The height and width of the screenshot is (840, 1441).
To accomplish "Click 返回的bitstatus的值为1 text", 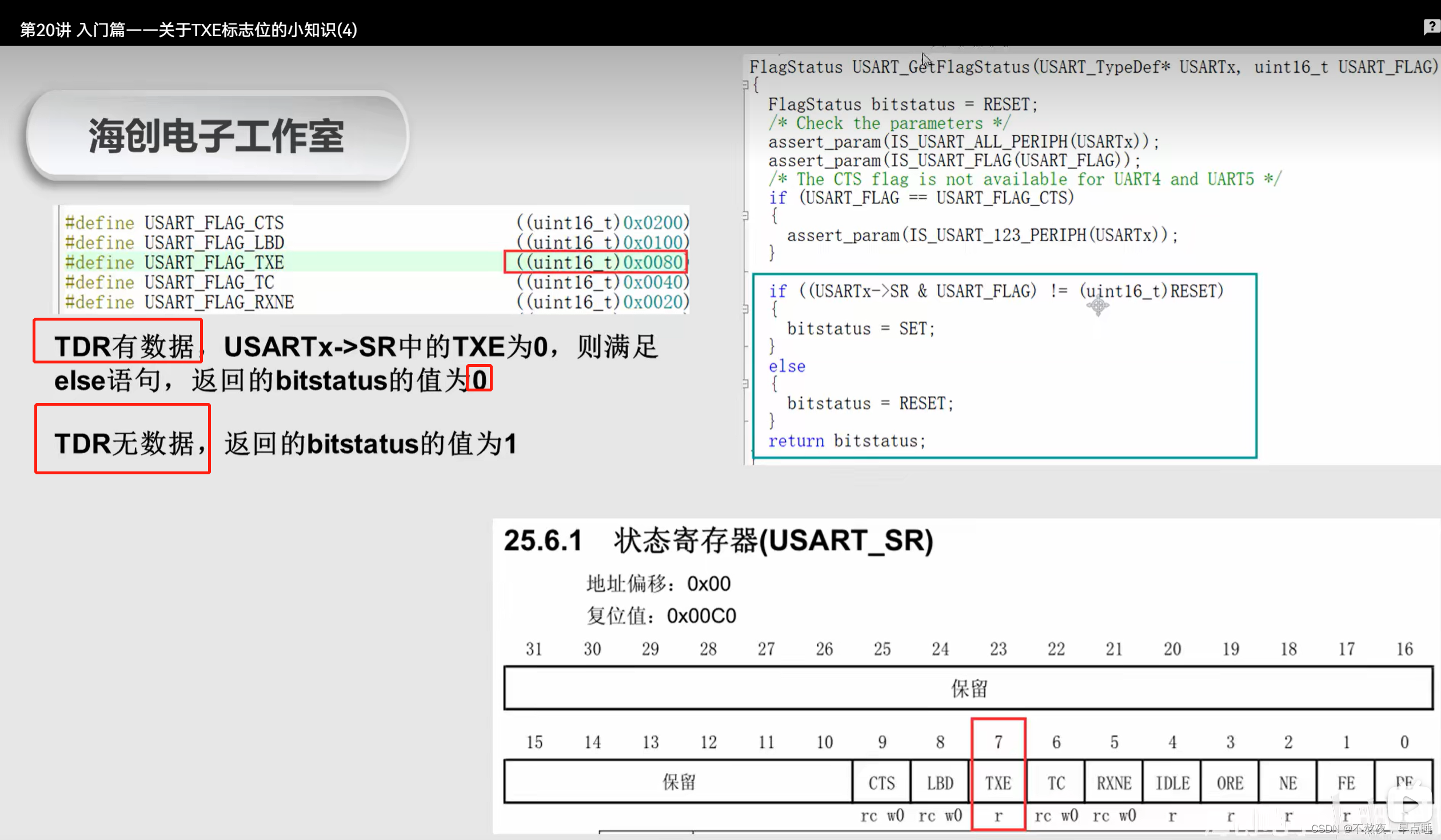I will pyautogui.click(x=370, y=443).
